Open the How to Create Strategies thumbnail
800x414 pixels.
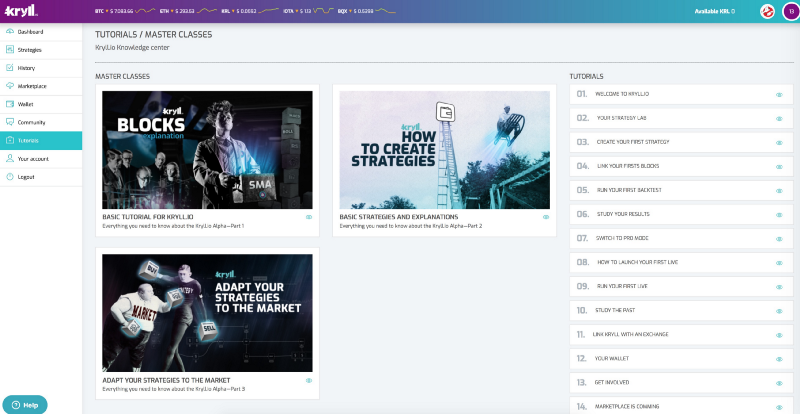[x=444, y=150]
